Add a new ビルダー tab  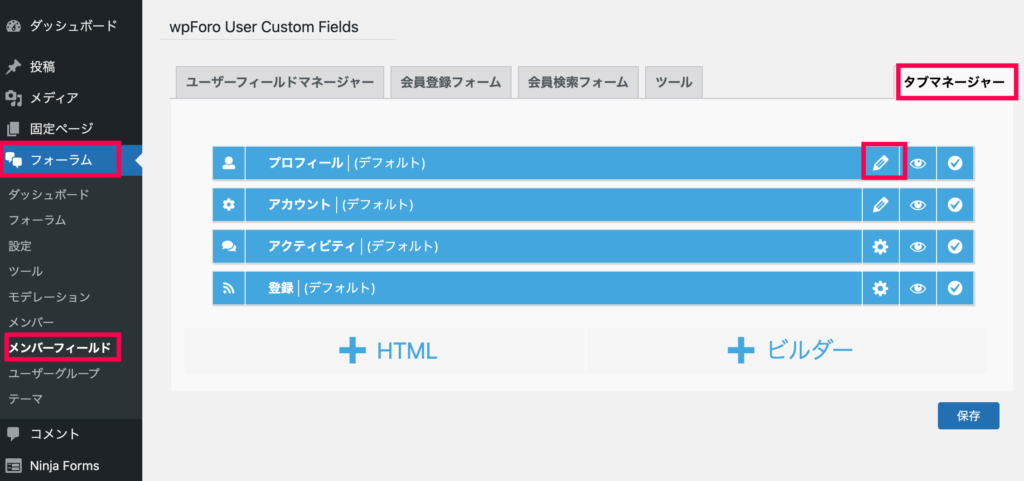point(786,350)
